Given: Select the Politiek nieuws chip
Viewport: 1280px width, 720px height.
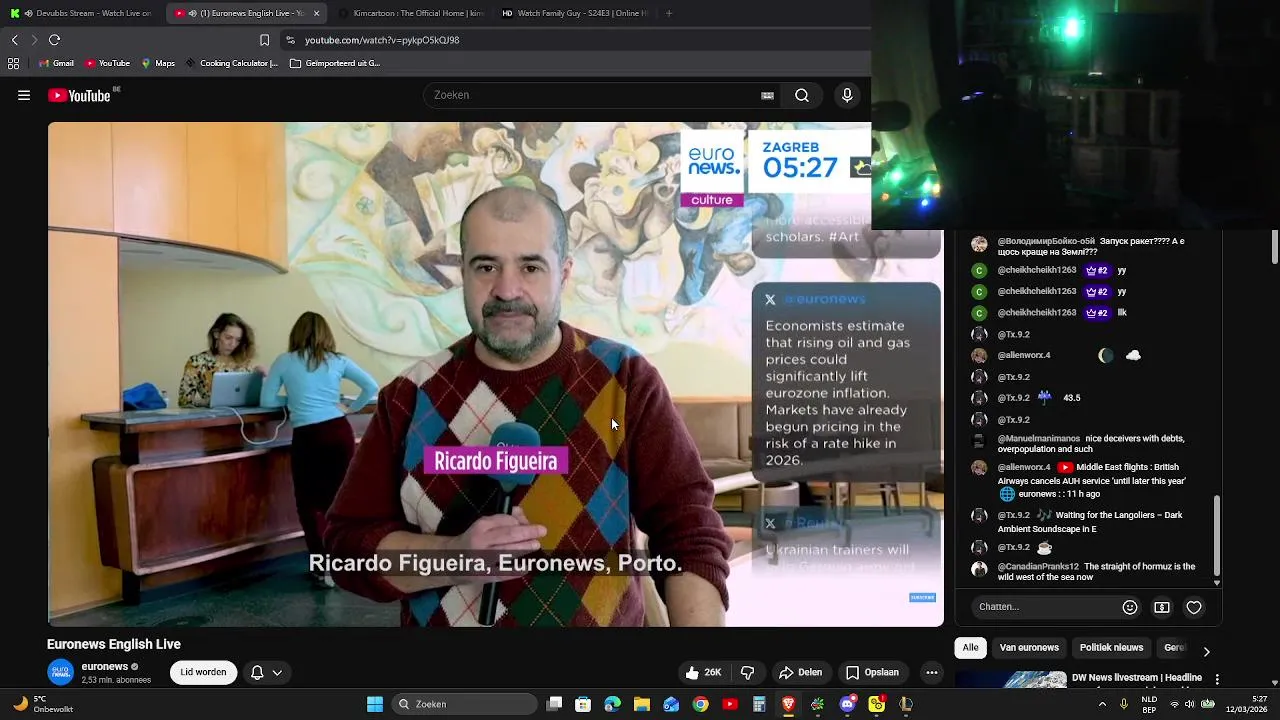Looking at the screenshot, I should (x=1111, y=648).
